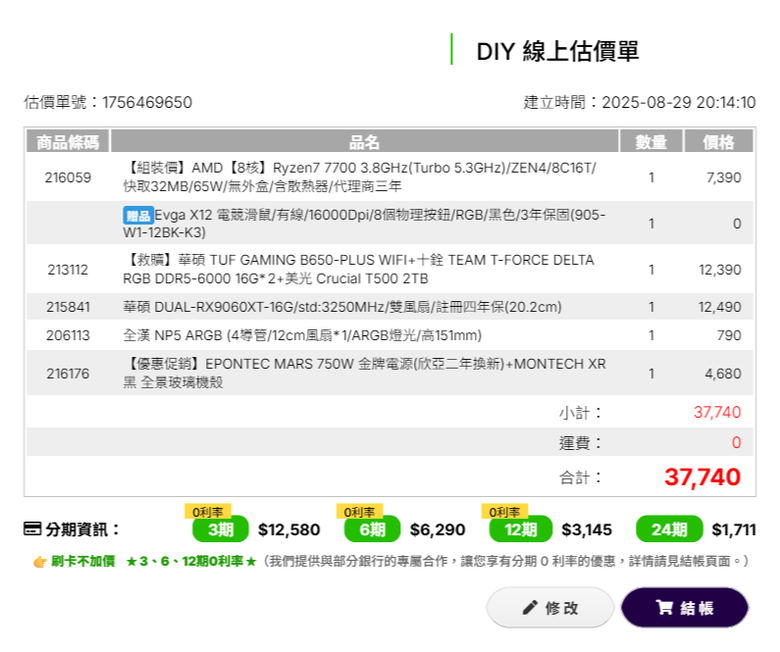This screenshot has width=780, height=652.
Task: Click product code 213112
Action: [68, 270]
